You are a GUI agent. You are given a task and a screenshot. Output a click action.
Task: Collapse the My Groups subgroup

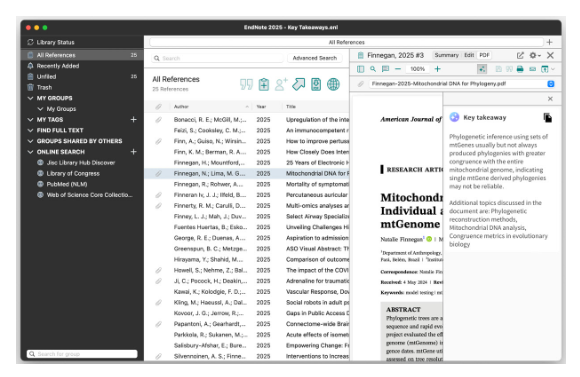40,109
